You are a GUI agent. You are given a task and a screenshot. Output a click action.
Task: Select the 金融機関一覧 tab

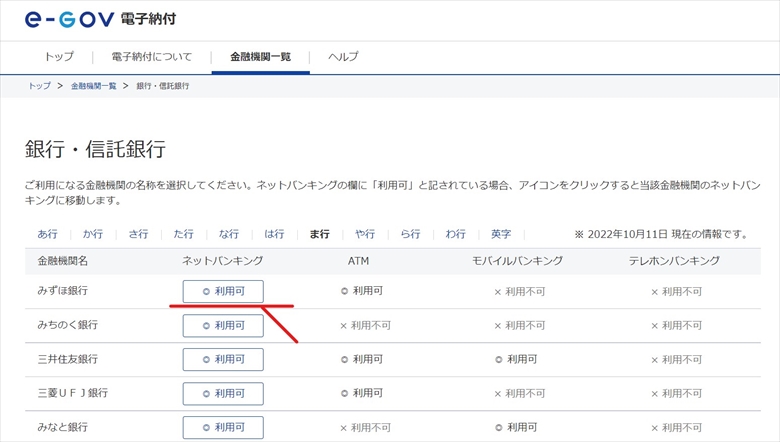click(x=260, y=57)
